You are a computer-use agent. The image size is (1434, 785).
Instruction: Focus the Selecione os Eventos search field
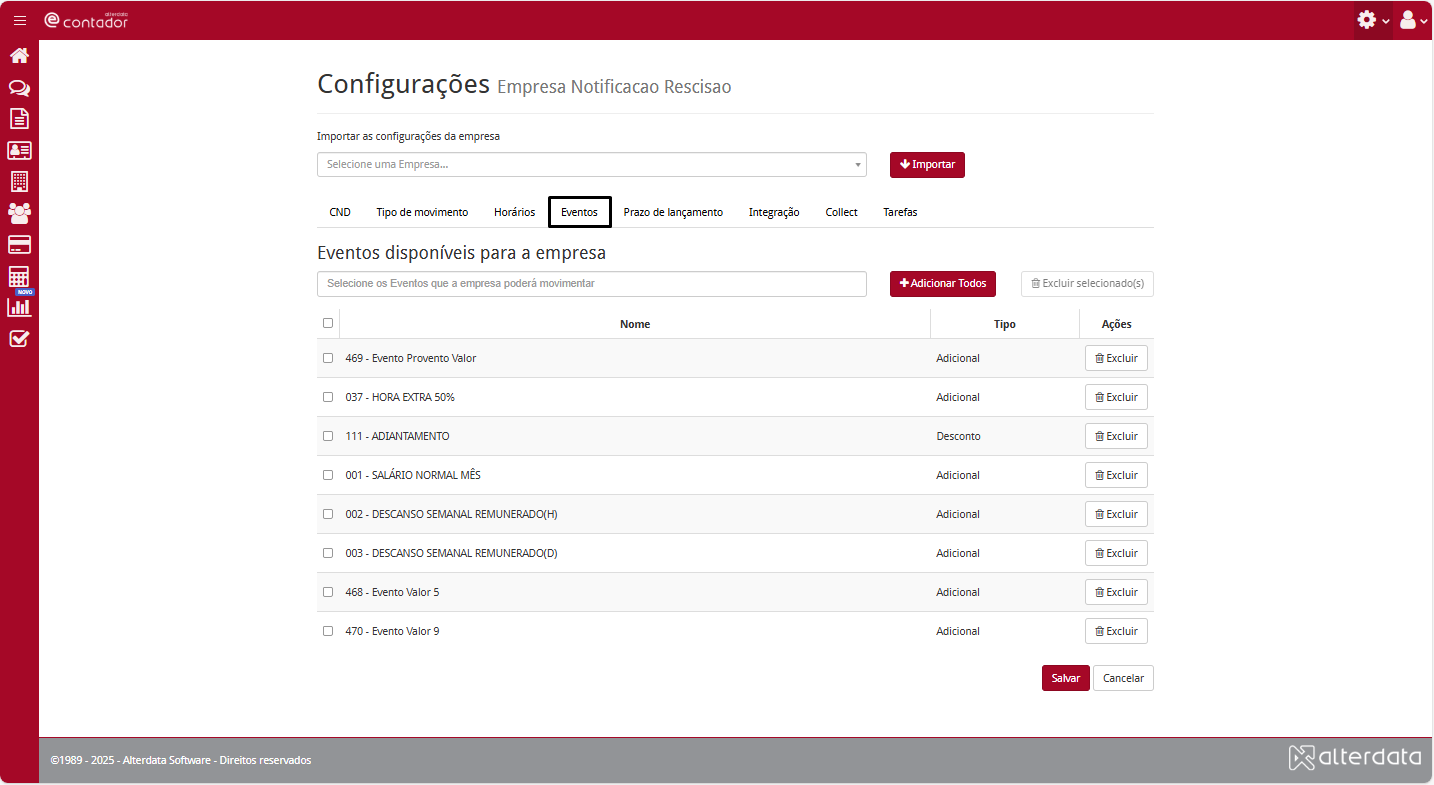coord(592,284)
